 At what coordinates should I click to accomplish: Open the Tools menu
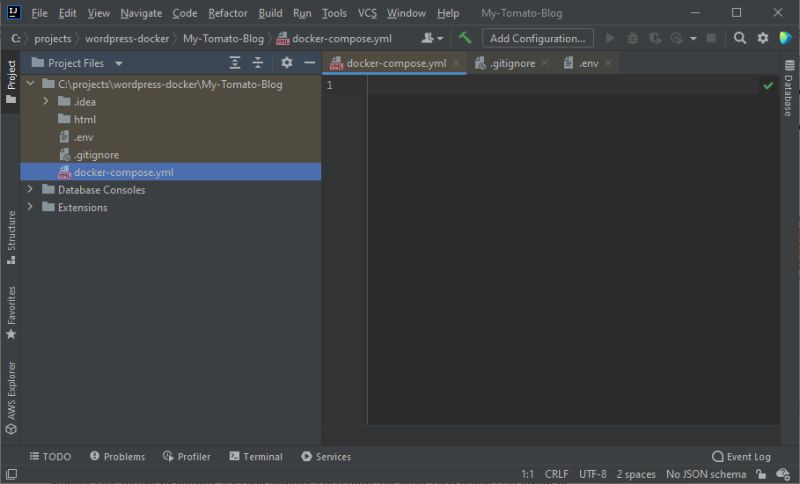[x=334, y=13]
